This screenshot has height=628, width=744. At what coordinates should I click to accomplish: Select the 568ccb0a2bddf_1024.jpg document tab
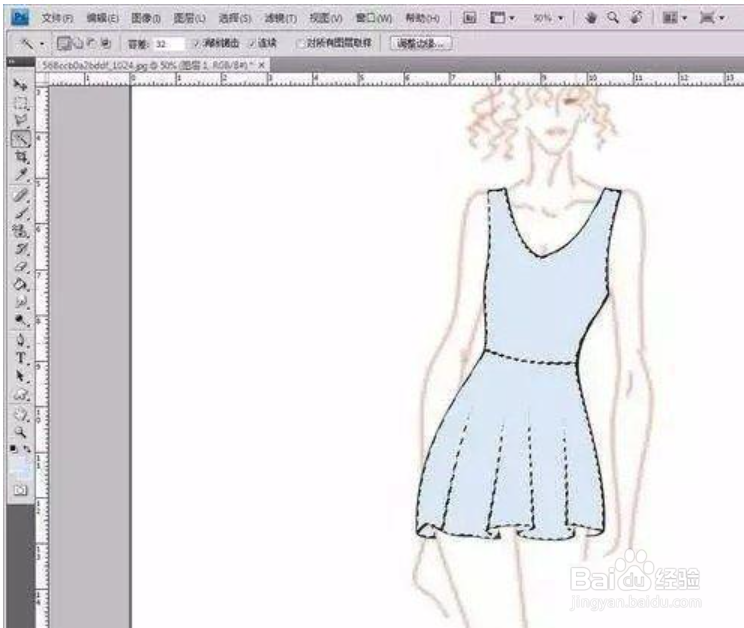coord(149,65)
